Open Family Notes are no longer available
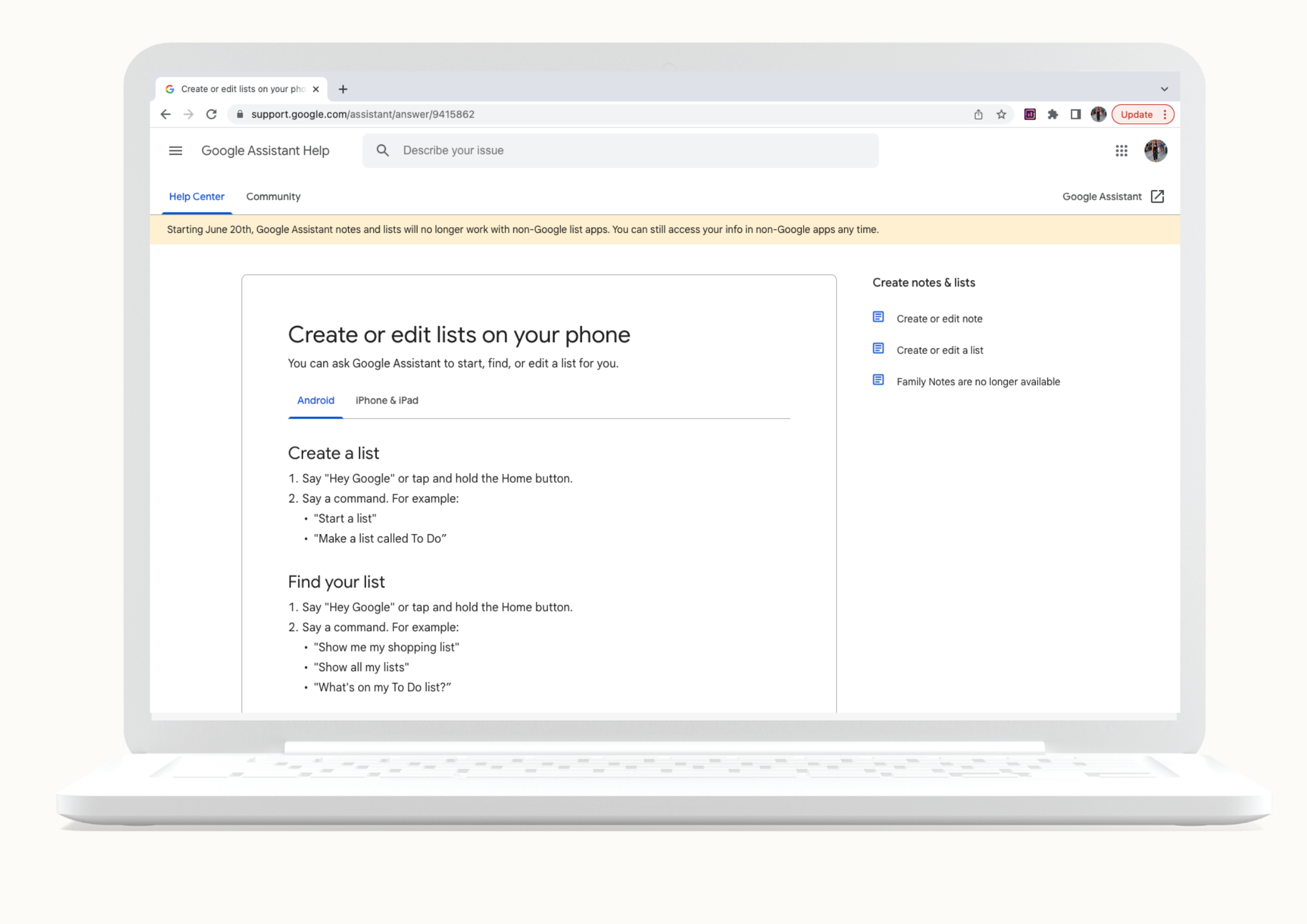Image resolution: width=1307 pixels, height=924 pixels. tap(978, 381)
